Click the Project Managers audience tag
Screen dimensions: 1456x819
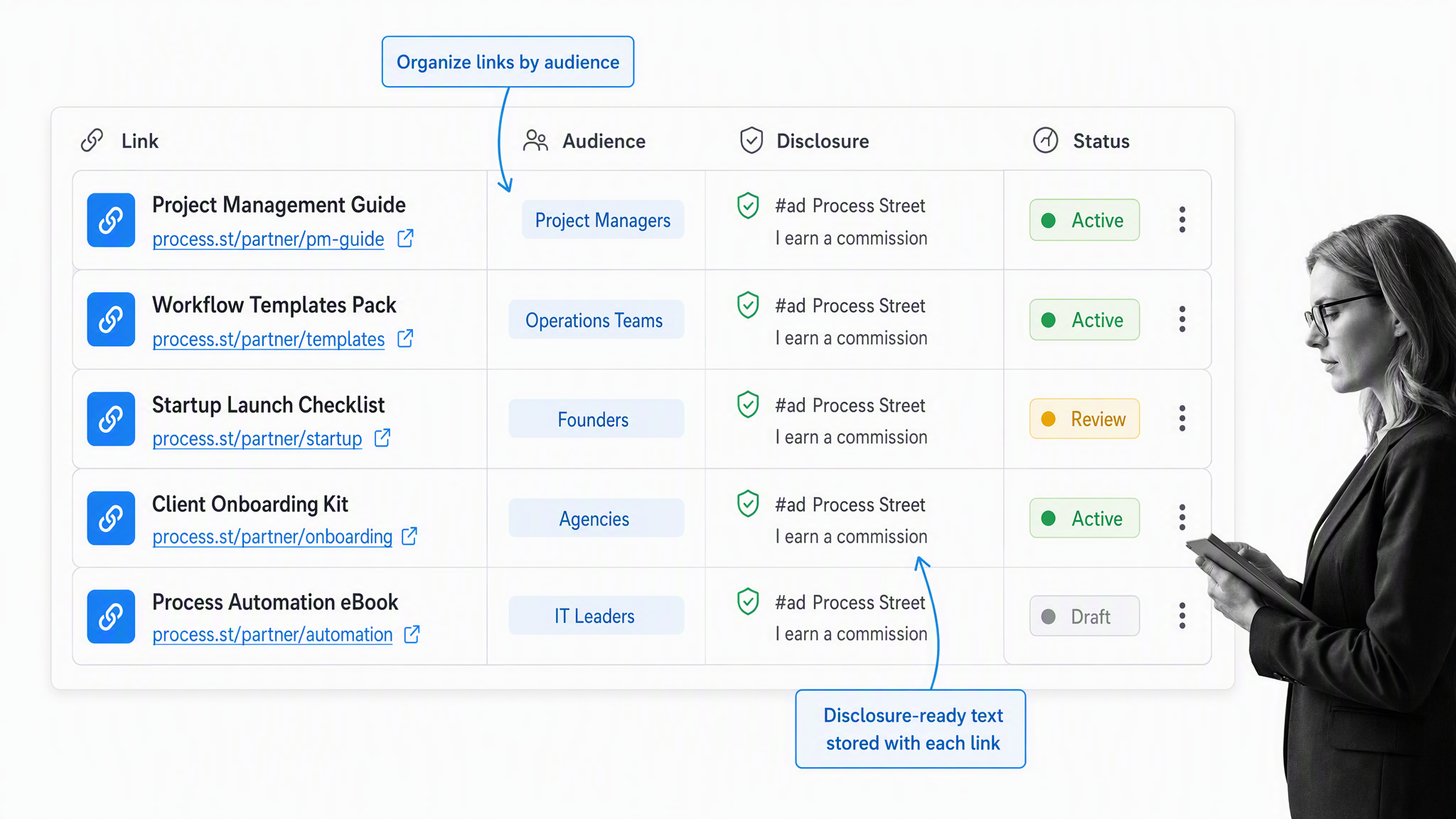point(603,220)
